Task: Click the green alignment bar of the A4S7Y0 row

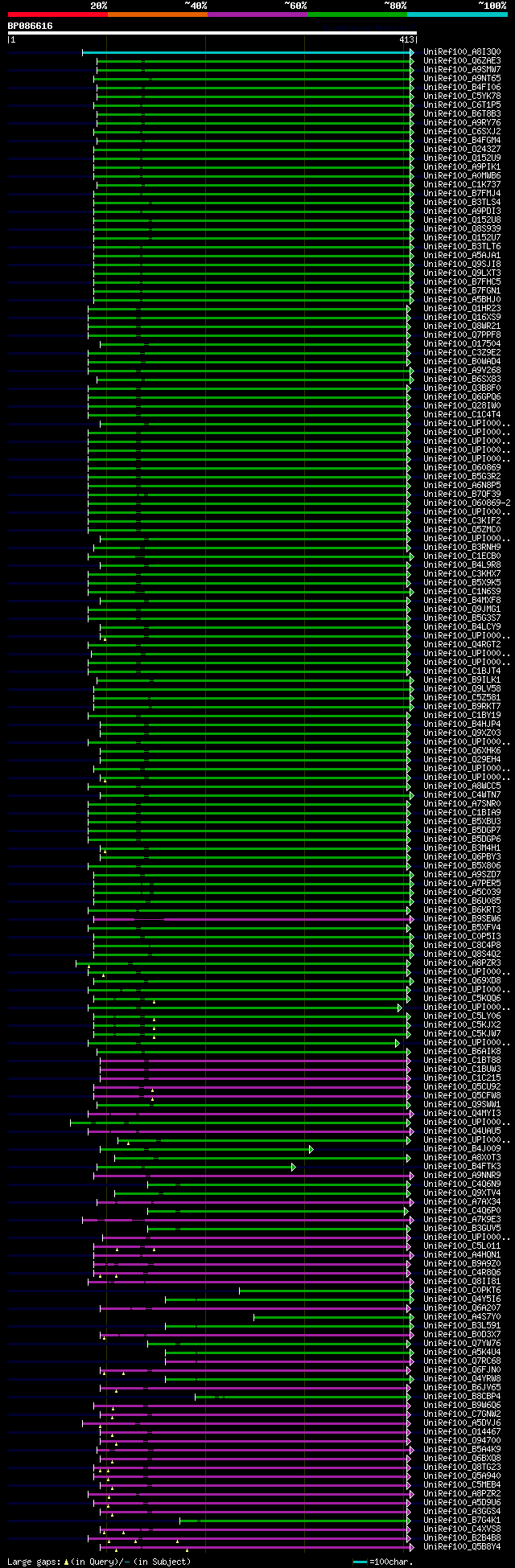Action: 332,1317
